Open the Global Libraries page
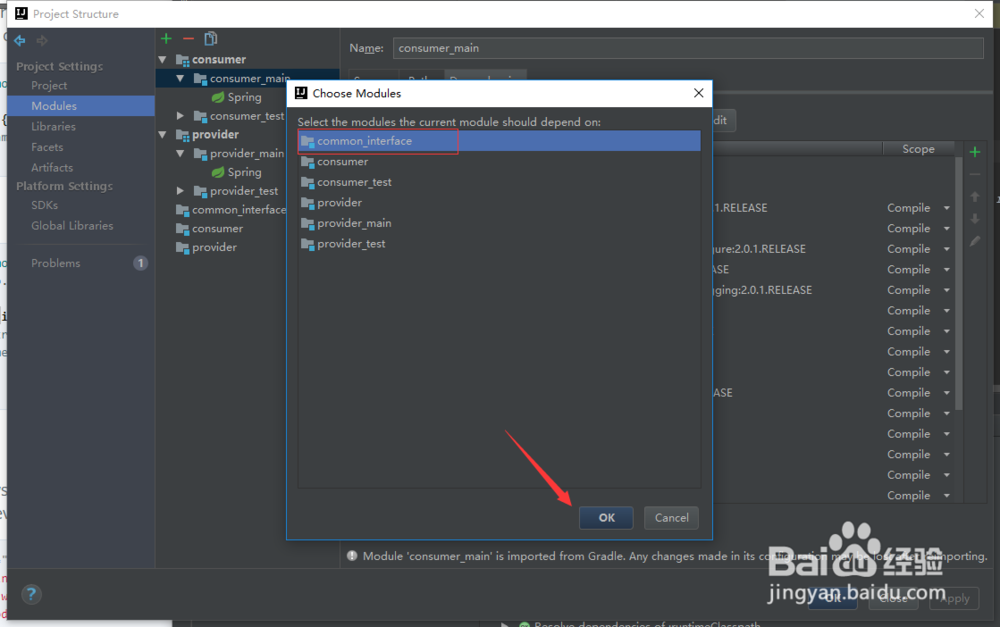The height and width of the screenshot is (627, 1000). [72, 226]
